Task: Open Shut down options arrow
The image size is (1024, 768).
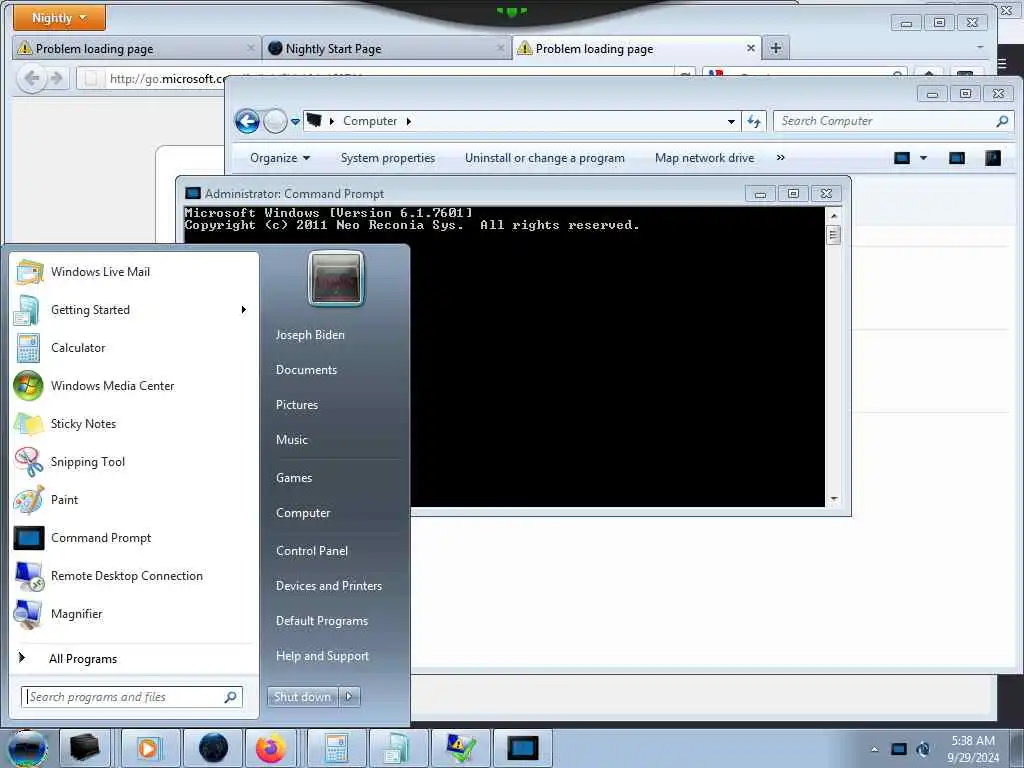Action: (x=349, y=696)
